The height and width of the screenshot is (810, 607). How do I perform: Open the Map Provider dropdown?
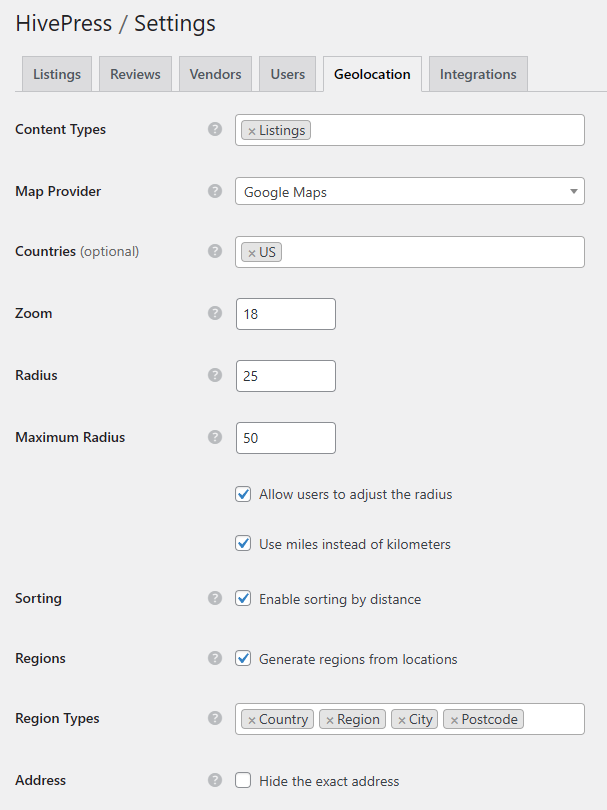tap(409, 192)
